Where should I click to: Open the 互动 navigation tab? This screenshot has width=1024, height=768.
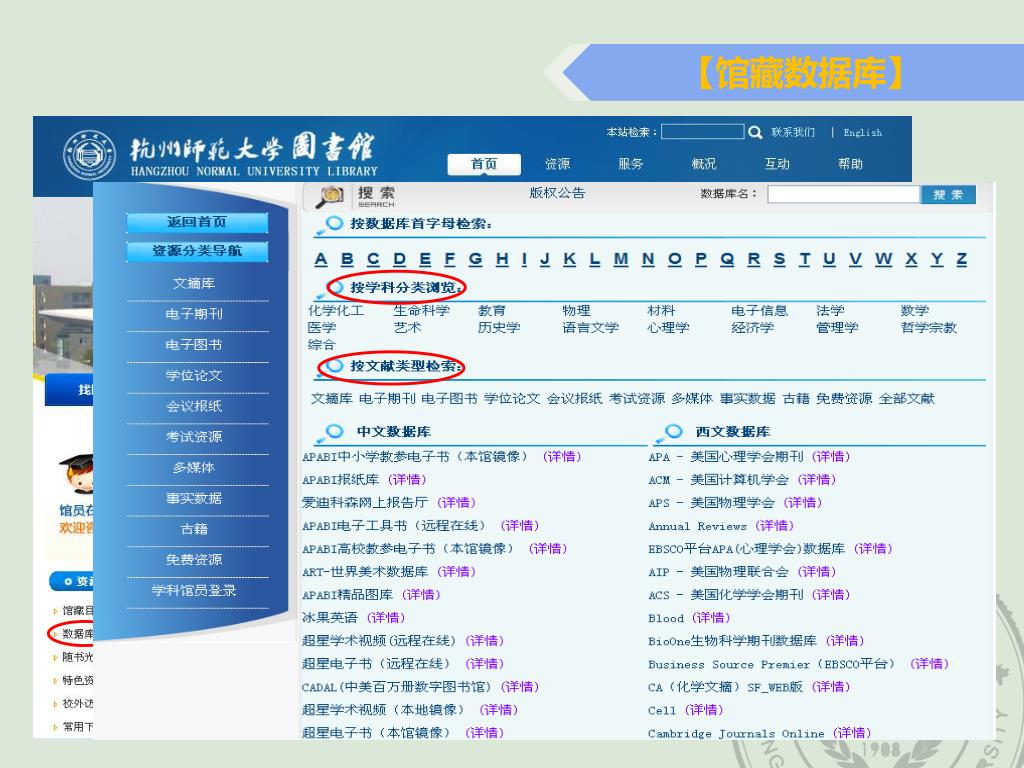(x=776, y=164)
